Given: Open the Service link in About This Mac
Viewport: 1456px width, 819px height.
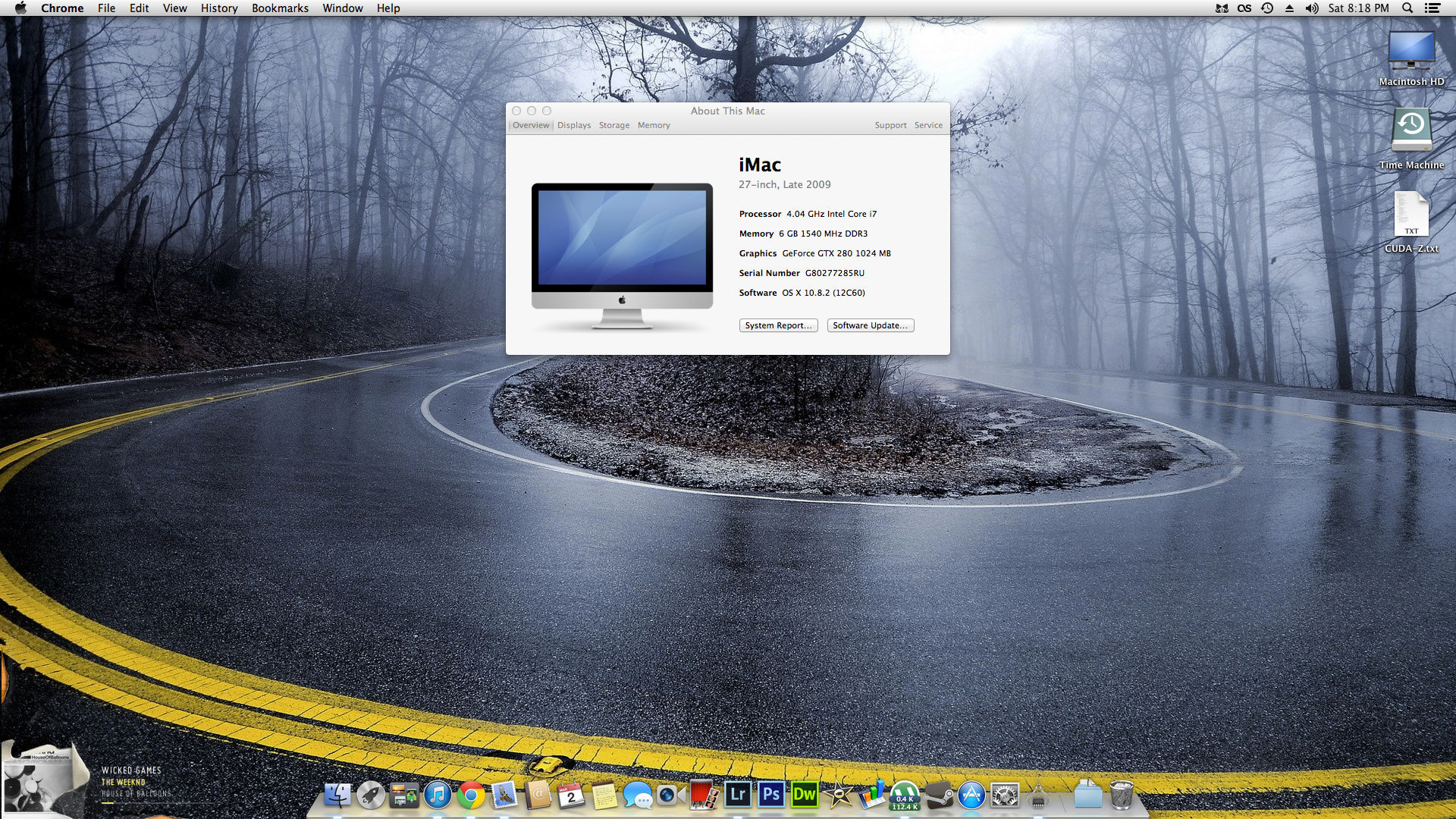Looking at the screenshot, I should pos(928,125).
